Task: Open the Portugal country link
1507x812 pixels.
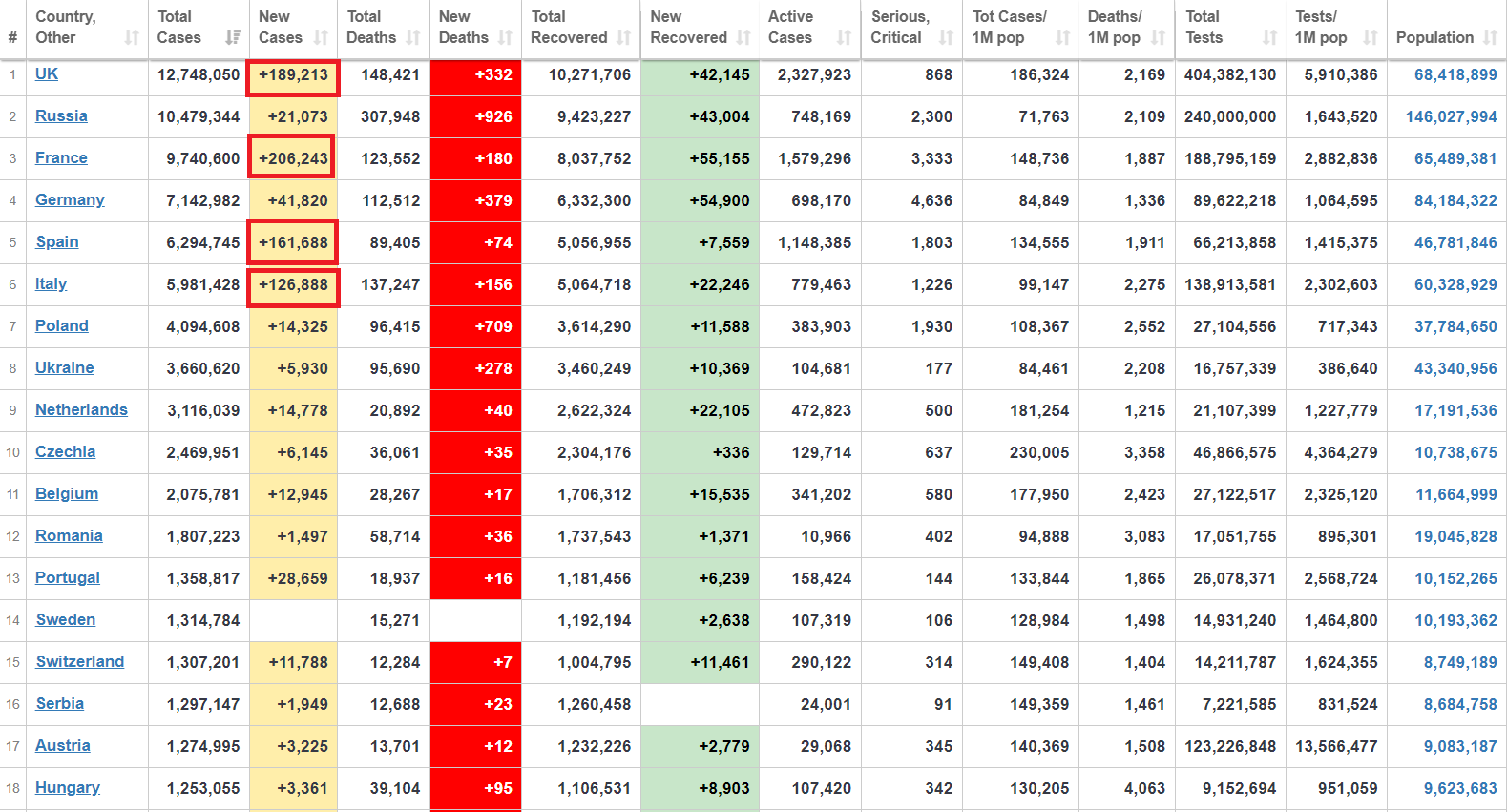Action: 68,577
